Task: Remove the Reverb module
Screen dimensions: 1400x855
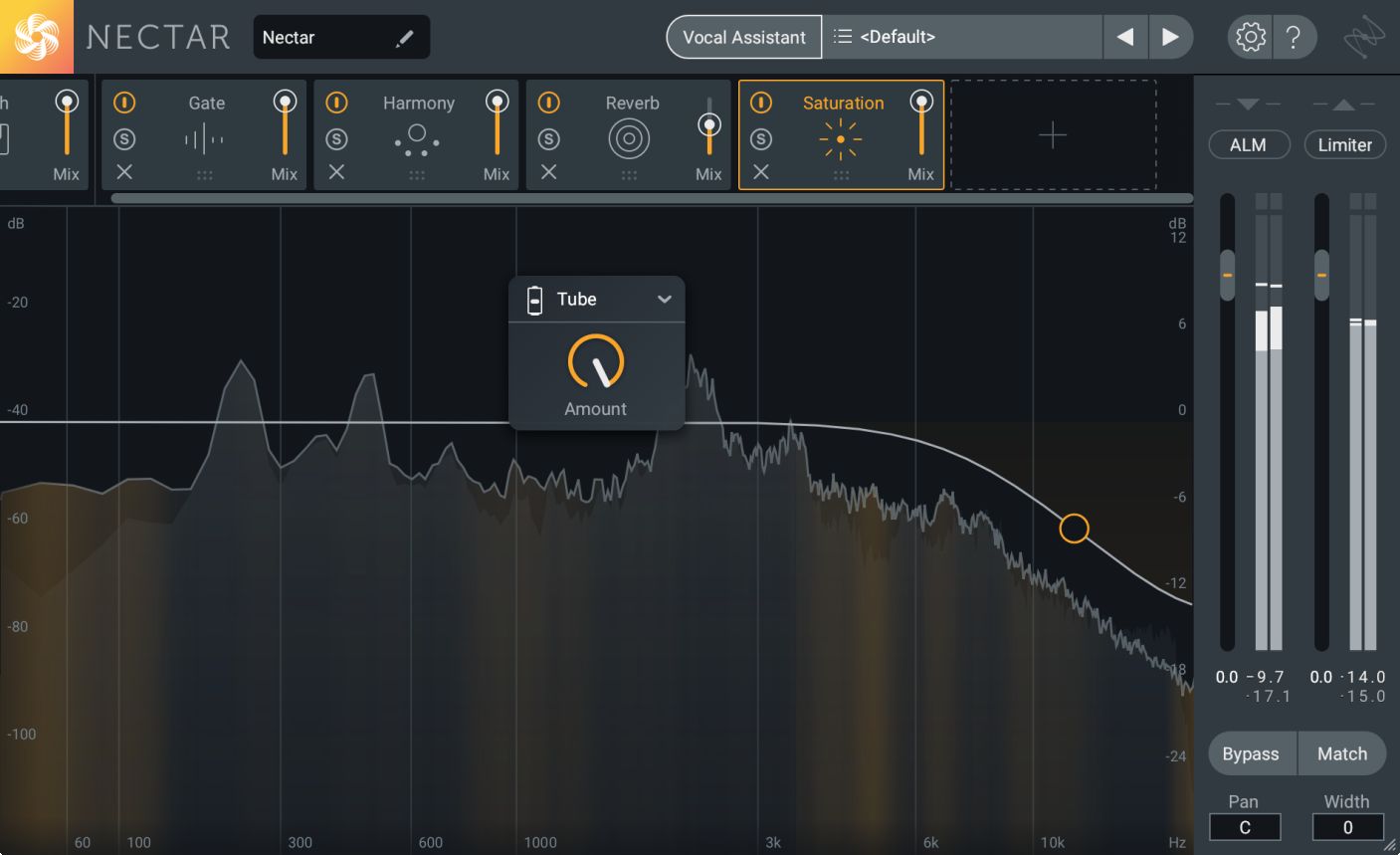Action: tap(548, 172)
